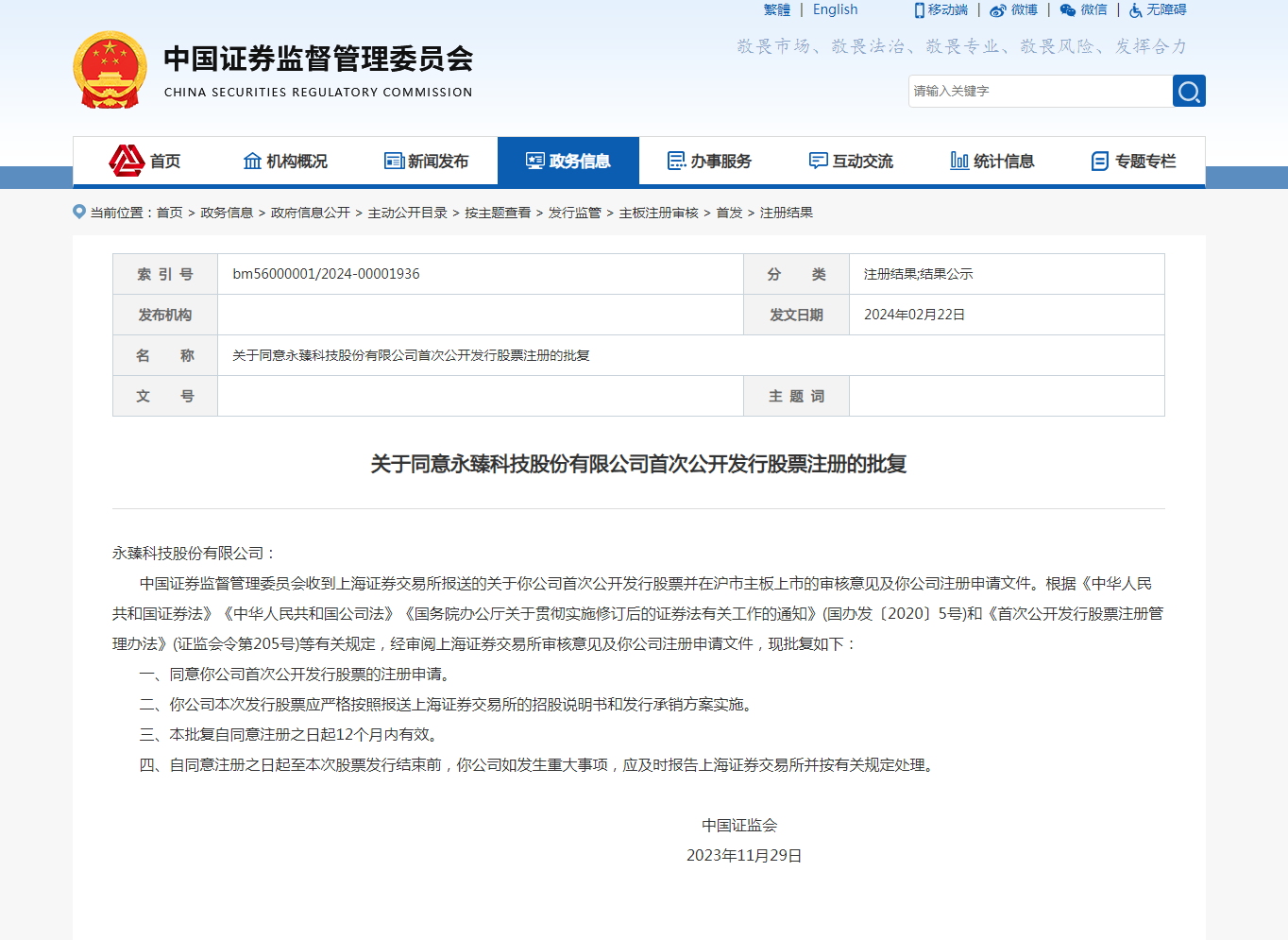Go to 主板注册审核 breadcrumb link
The height and width of the screenshot is (940, 1288).
coord(658,213)
